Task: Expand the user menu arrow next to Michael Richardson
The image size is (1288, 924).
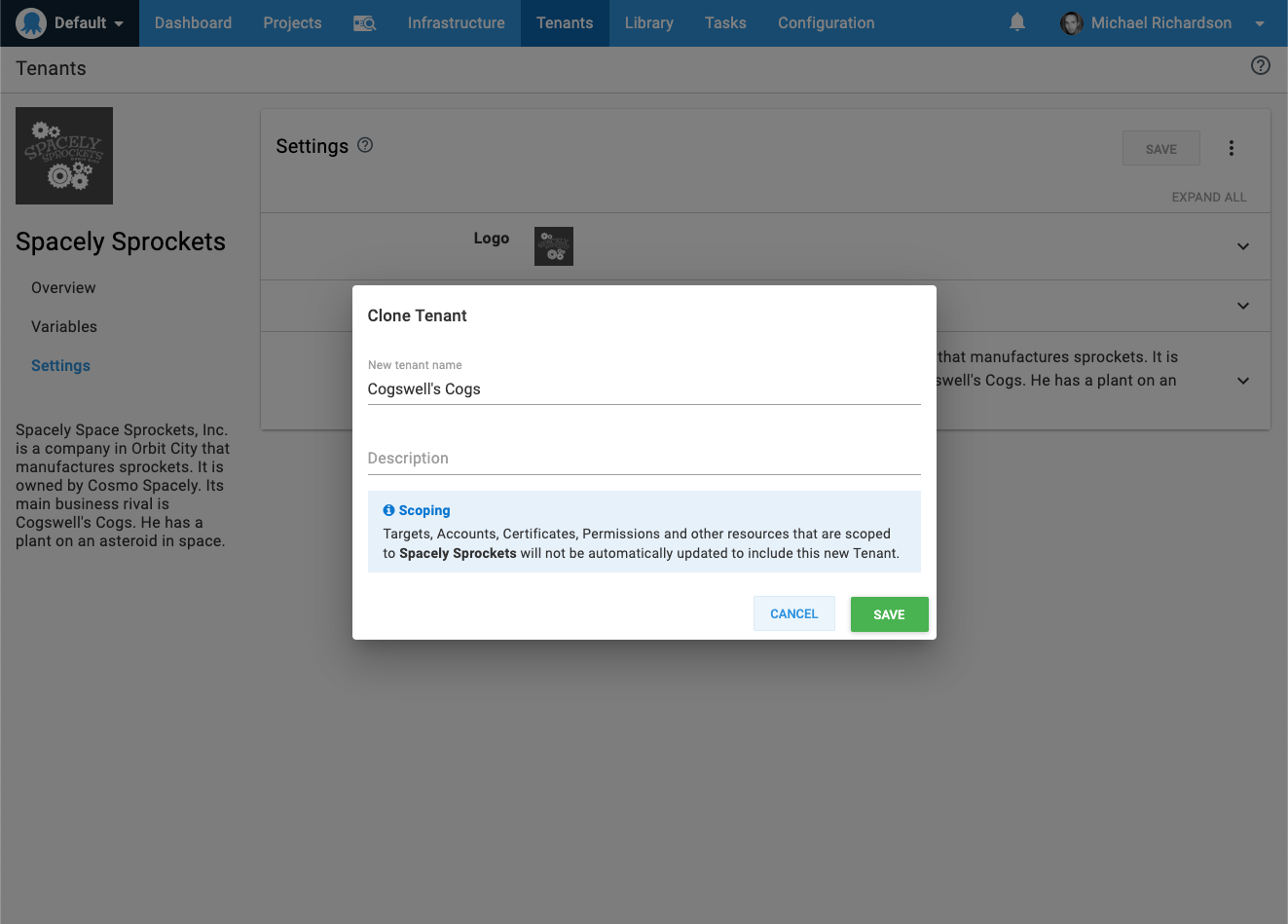Action: coord(1260,23)
